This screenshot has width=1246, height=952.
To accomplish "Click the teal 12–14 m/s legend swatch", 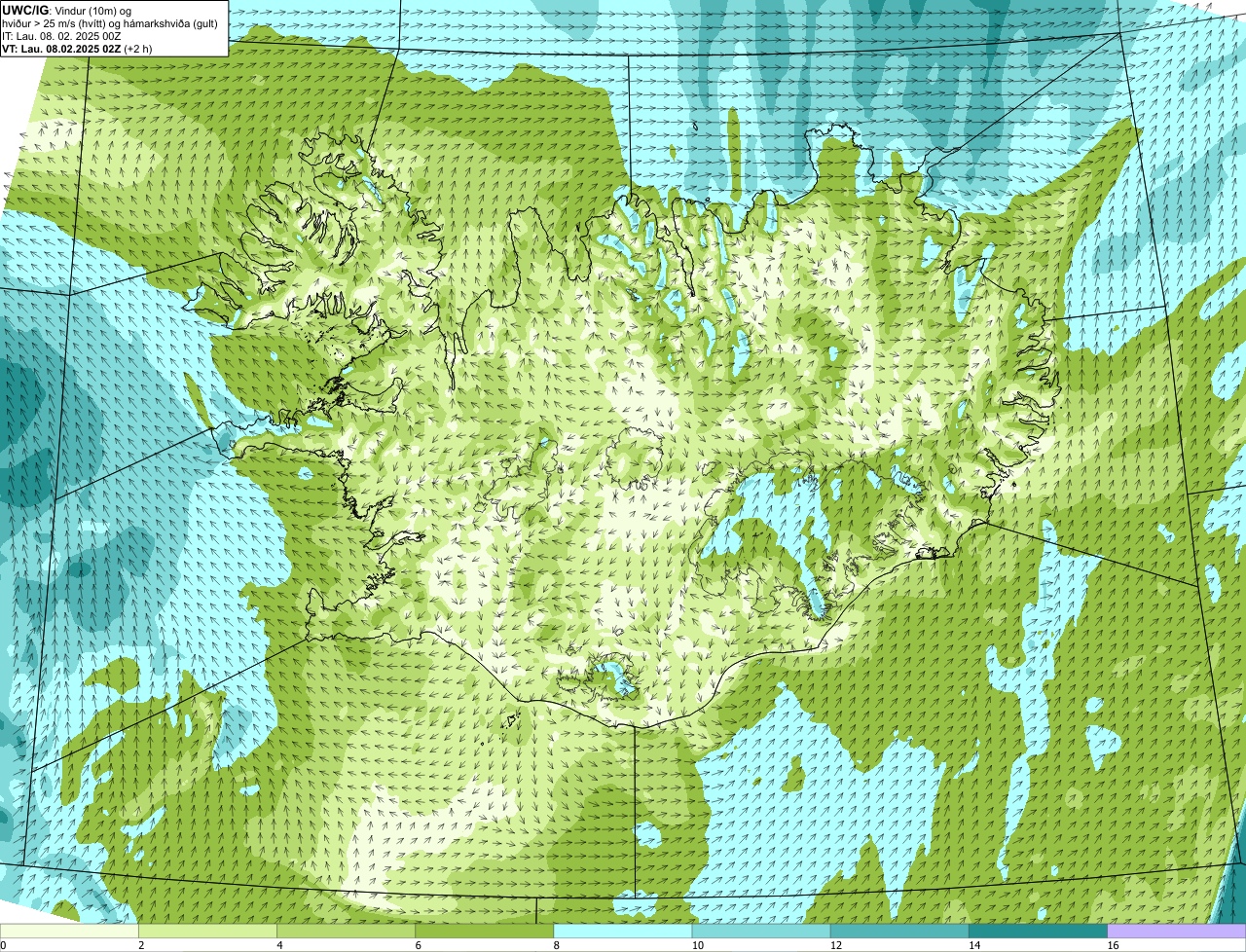I will [x=899, y=931].
